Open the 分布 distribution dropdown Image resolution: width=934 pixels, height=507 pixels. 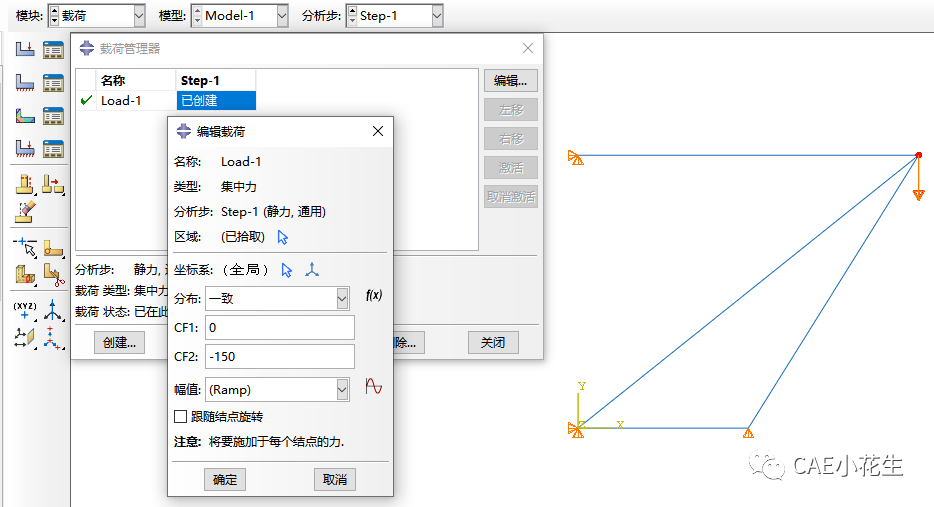coord(342,298)
